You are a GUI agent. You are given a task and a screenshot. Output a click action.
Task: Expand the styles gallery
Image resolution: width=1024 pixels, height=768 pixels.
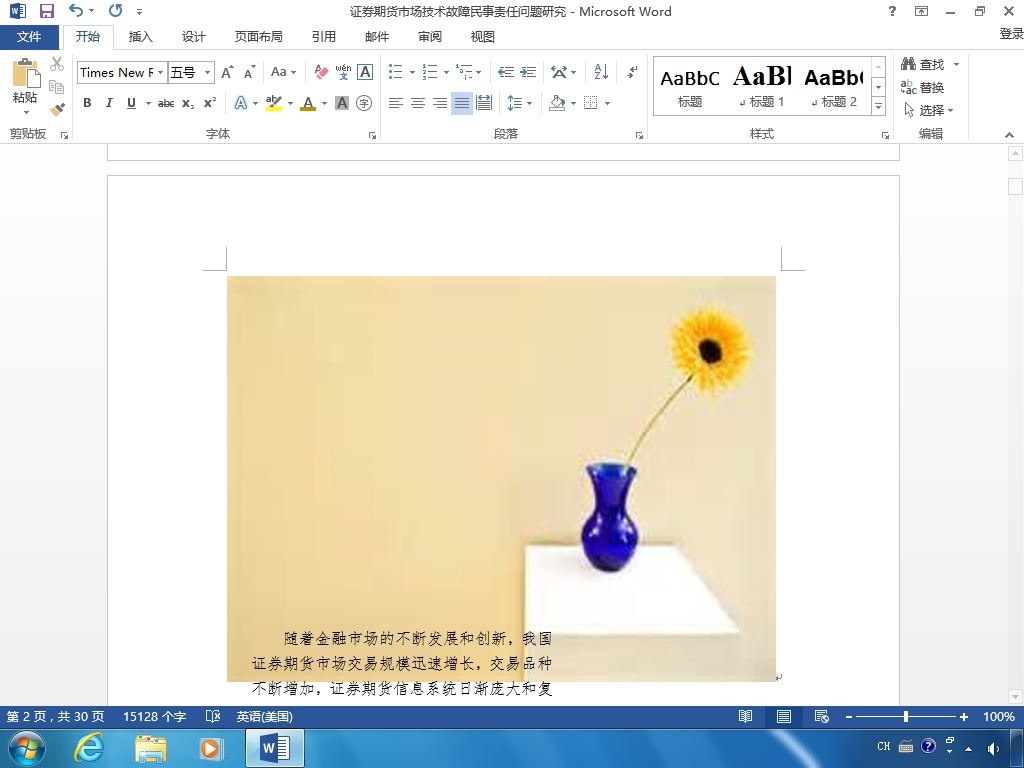coord(879,106)
